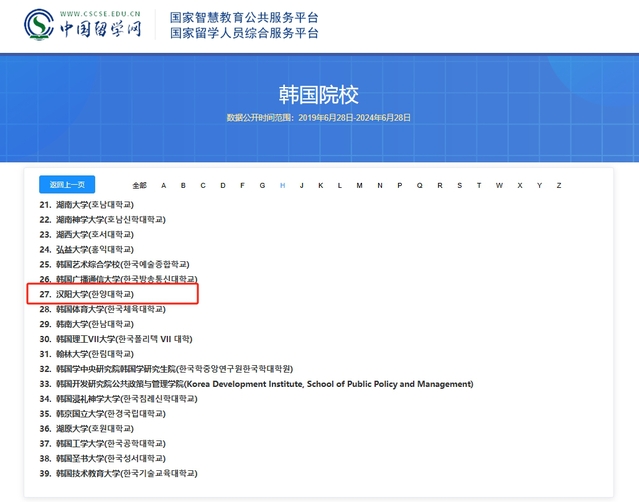
Task: Click the 中国留学网 logo
Action: pos(83,24)
